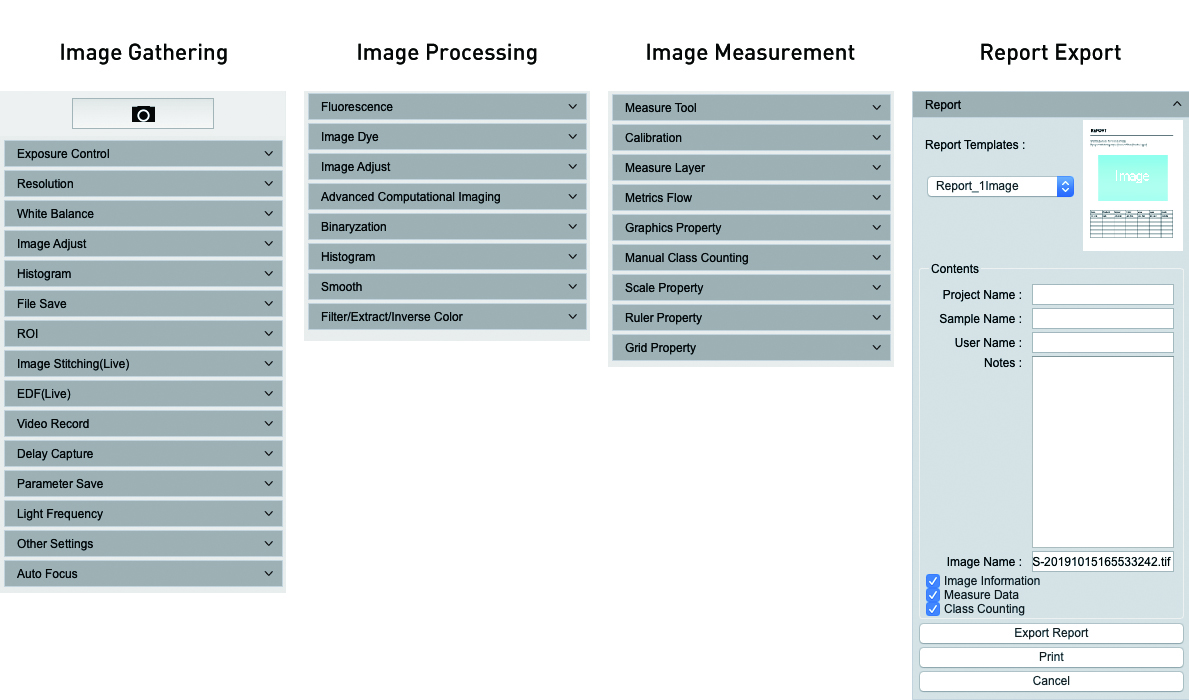Uncheck the Image Information checkbox
Screen dimensions: 1189x700
click(933, 581)
